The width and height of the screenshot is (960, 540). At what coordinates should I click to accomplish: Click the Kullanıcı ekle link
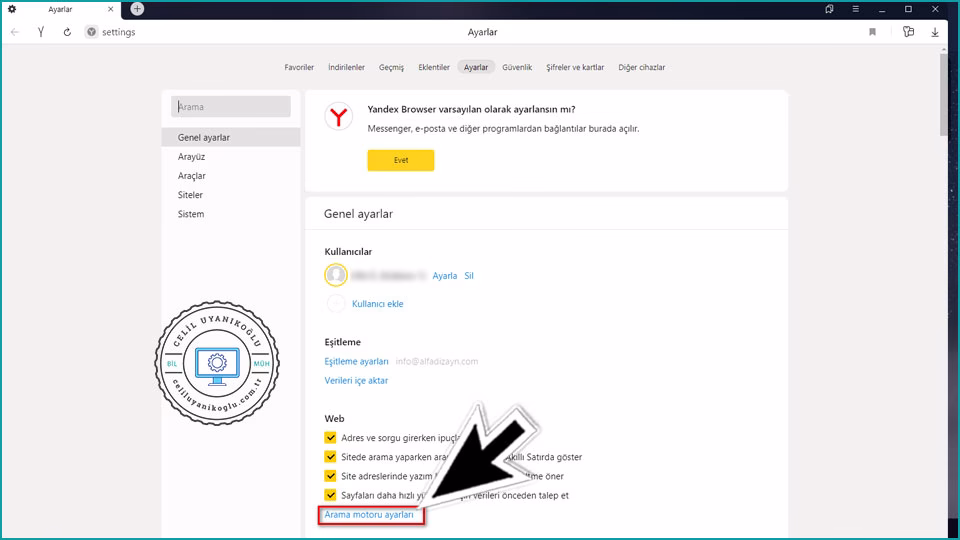pos(378,304)
